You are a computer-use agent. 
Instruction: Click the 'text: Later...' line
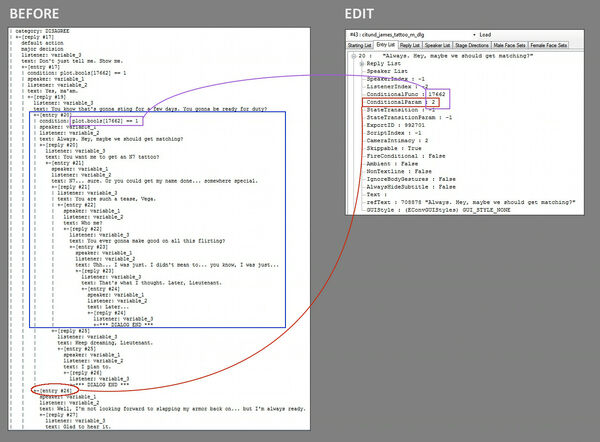point(108,307)
